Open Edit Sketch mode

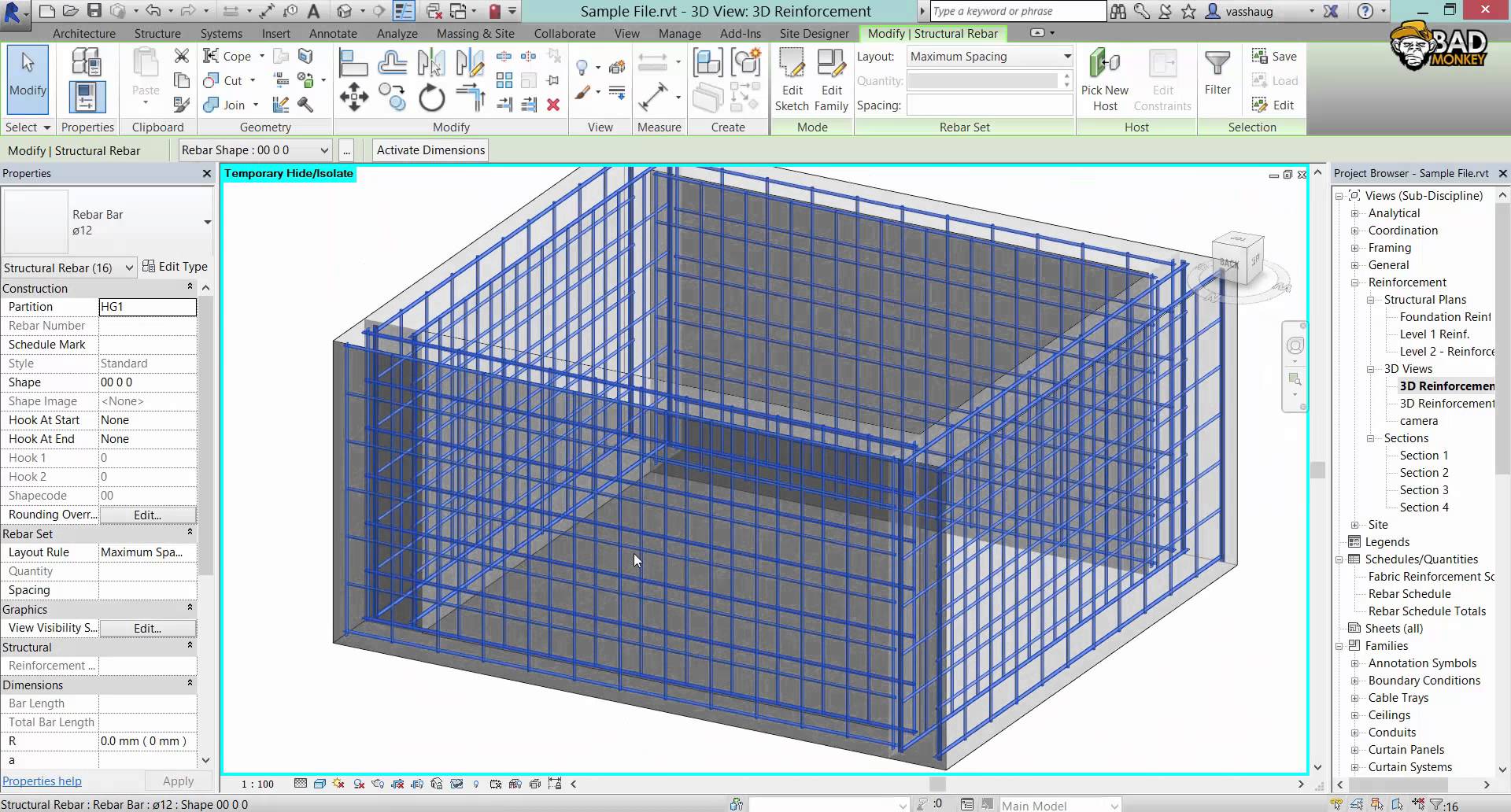pos(792,79)
